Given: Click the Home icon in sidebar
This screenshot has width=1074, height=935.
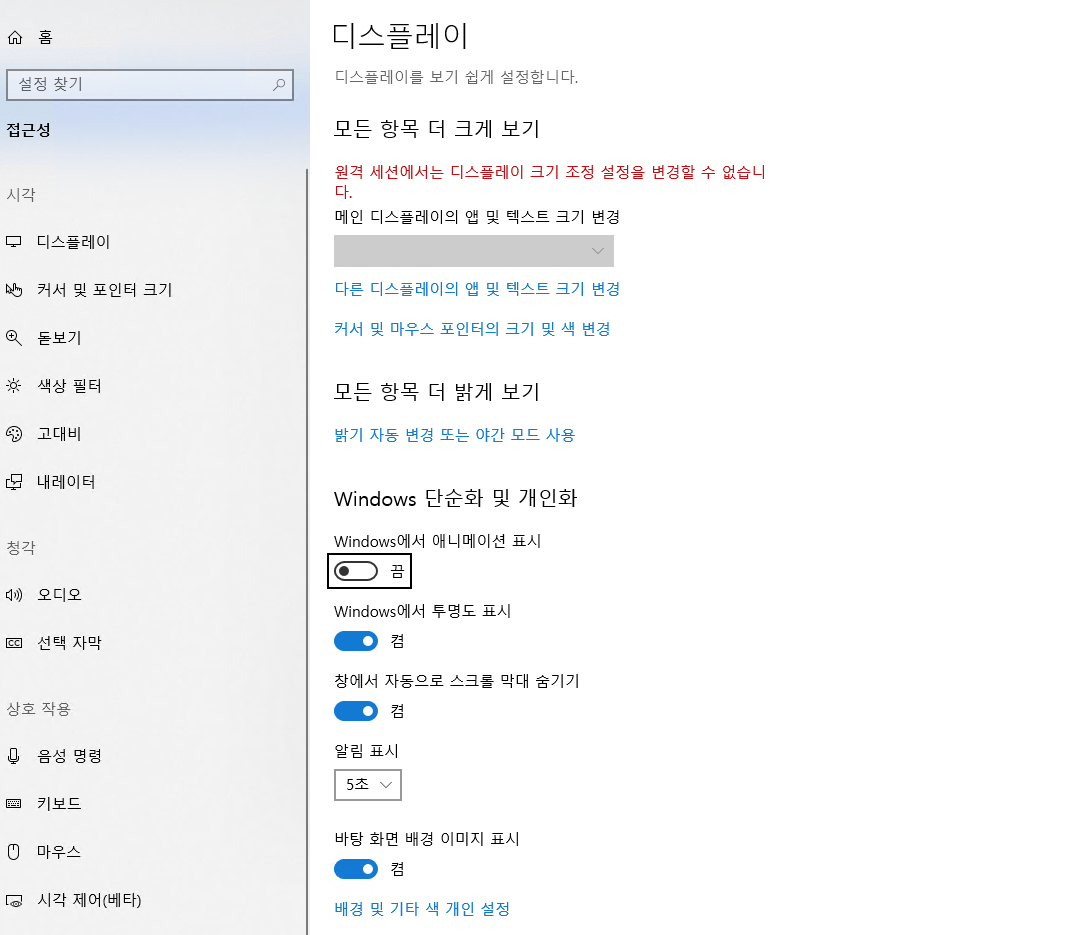Looking at the screenshot, I should click(x=14, y=38).
